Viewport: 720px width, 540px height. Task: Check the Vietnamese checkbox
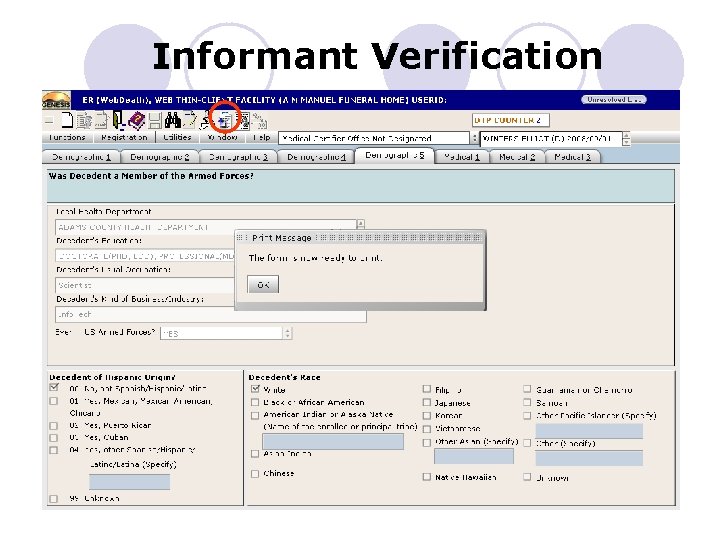(x=427, y=429)
